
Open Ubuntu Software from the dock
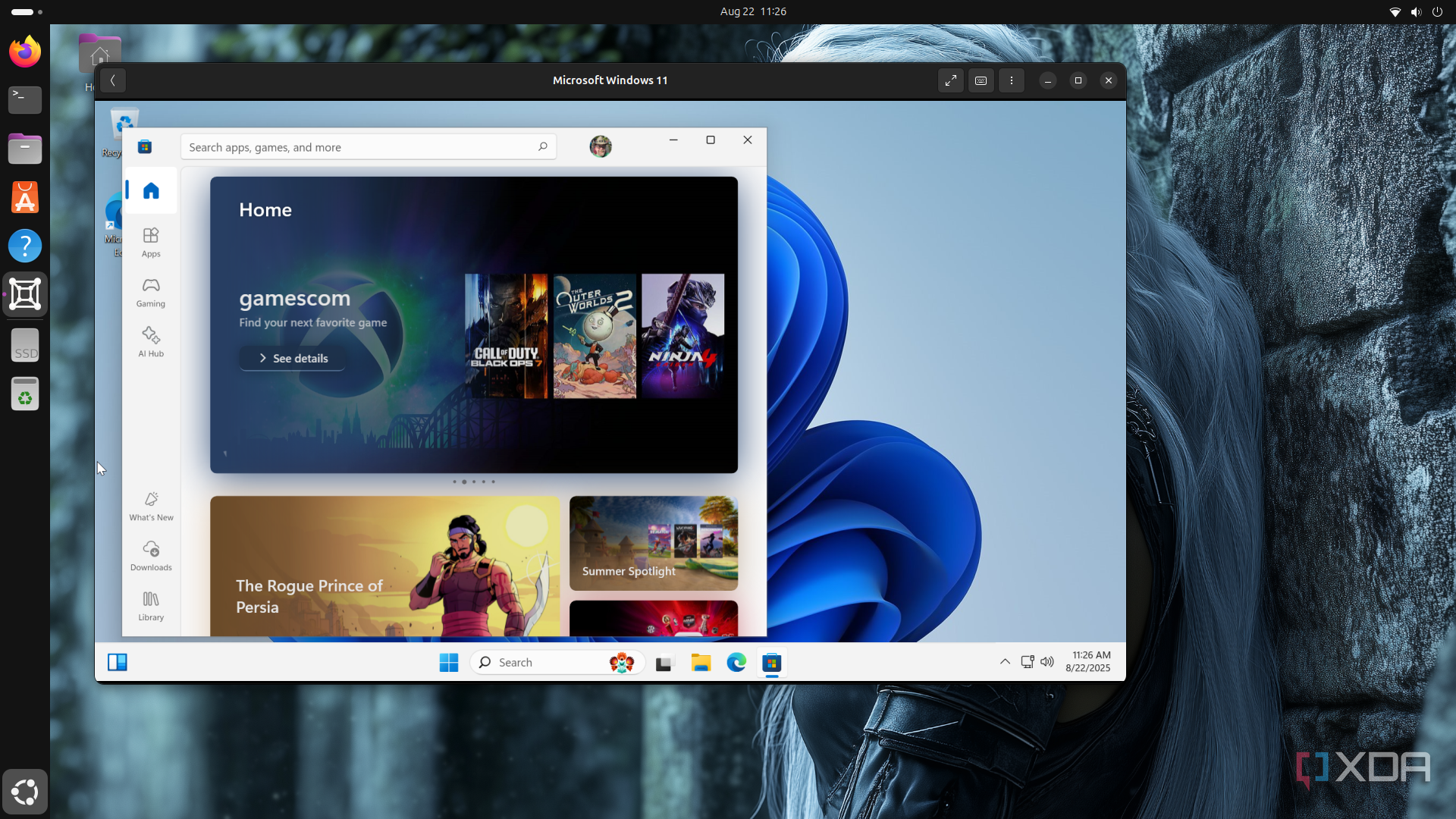[x=25, y=197]
